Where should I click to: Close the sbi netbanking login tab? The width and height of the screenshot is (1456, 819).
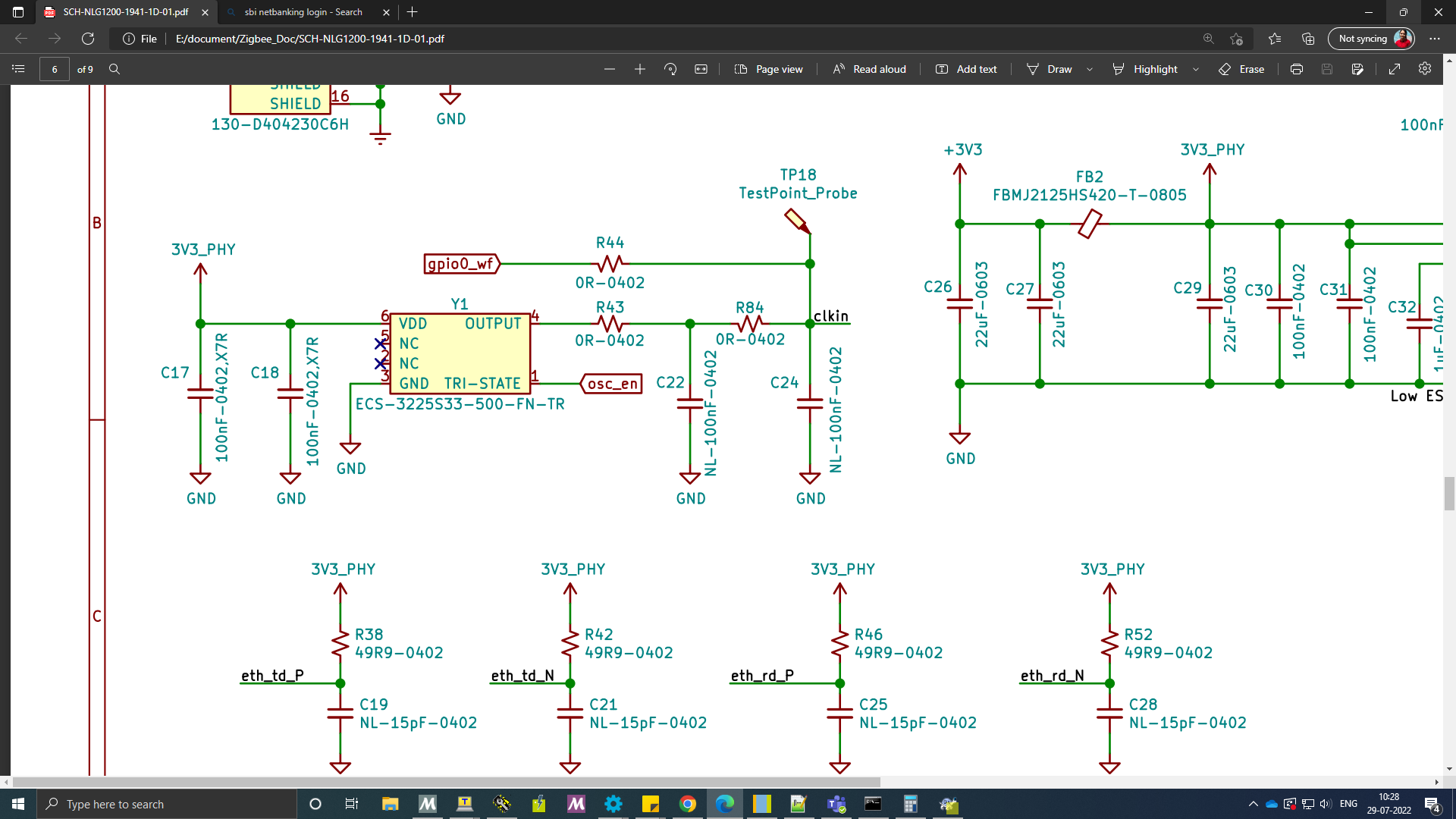tap(386, 12)
